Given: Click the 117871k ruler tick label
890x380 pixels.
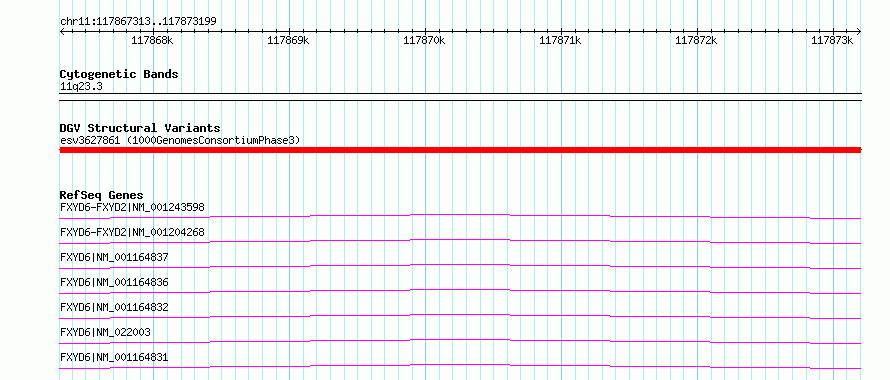Looking at the screenshot, I should pyautogui.click(x=560, y=40).
